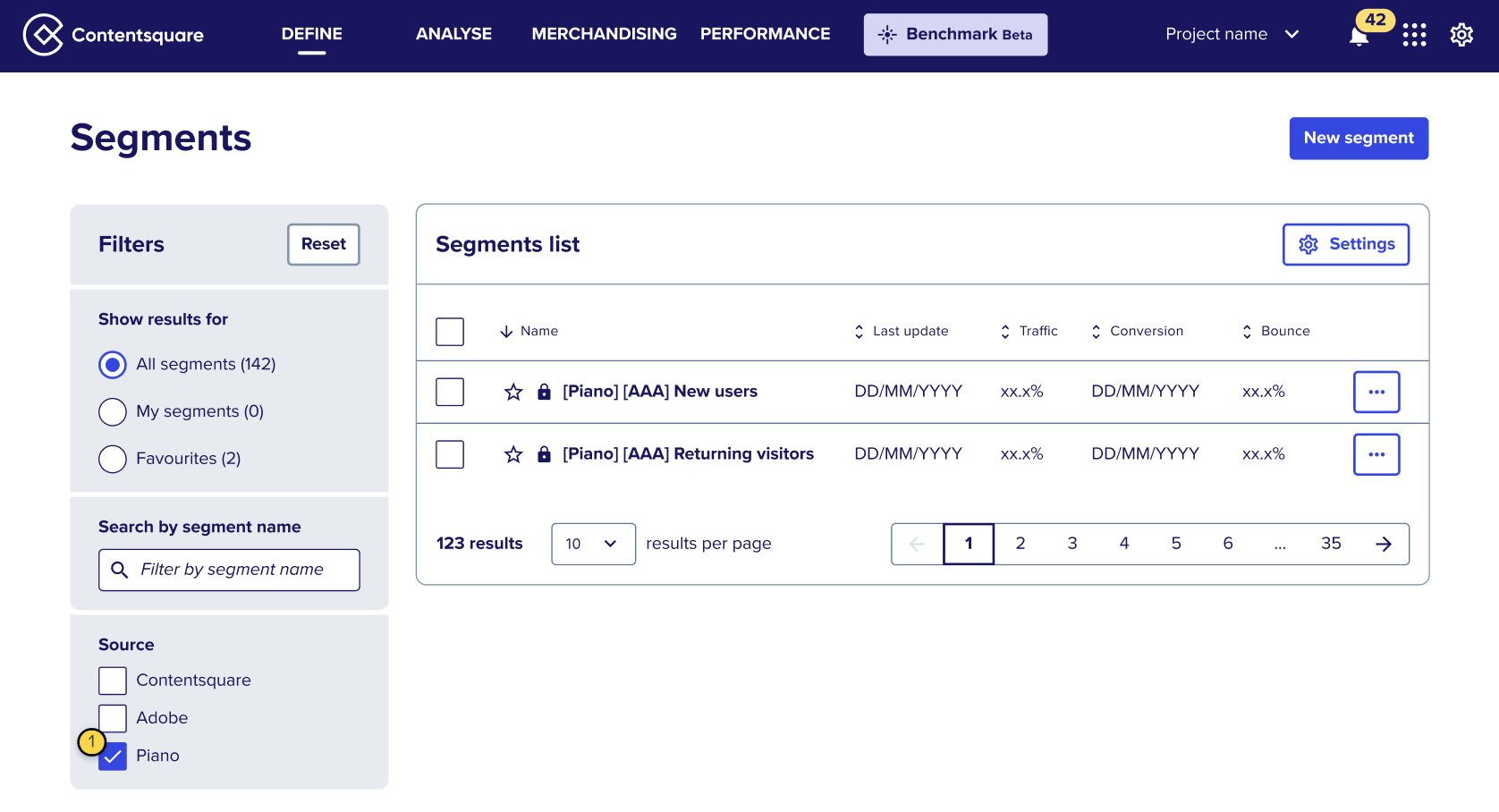Viewport: 1499px width, 812px height.
Task: Open [Piano] [AAA] New users segment
Action: click(660, 392)
